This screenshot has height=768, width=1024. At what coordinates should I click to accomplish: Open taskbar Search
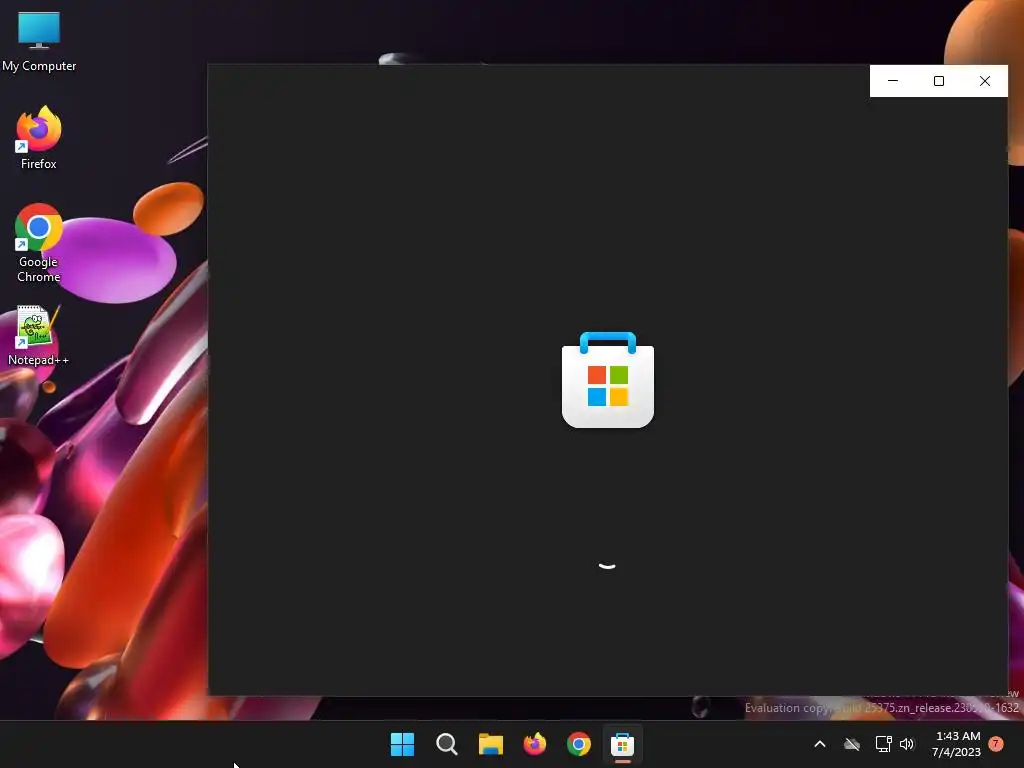coord(447,744)
